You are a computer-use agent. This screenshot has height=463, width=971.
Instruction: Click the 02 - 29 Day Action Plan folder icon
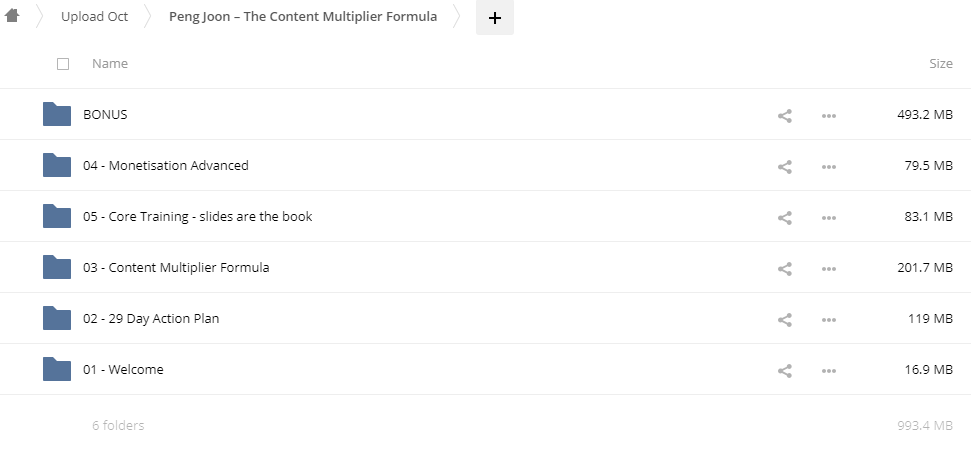(57, 319)
